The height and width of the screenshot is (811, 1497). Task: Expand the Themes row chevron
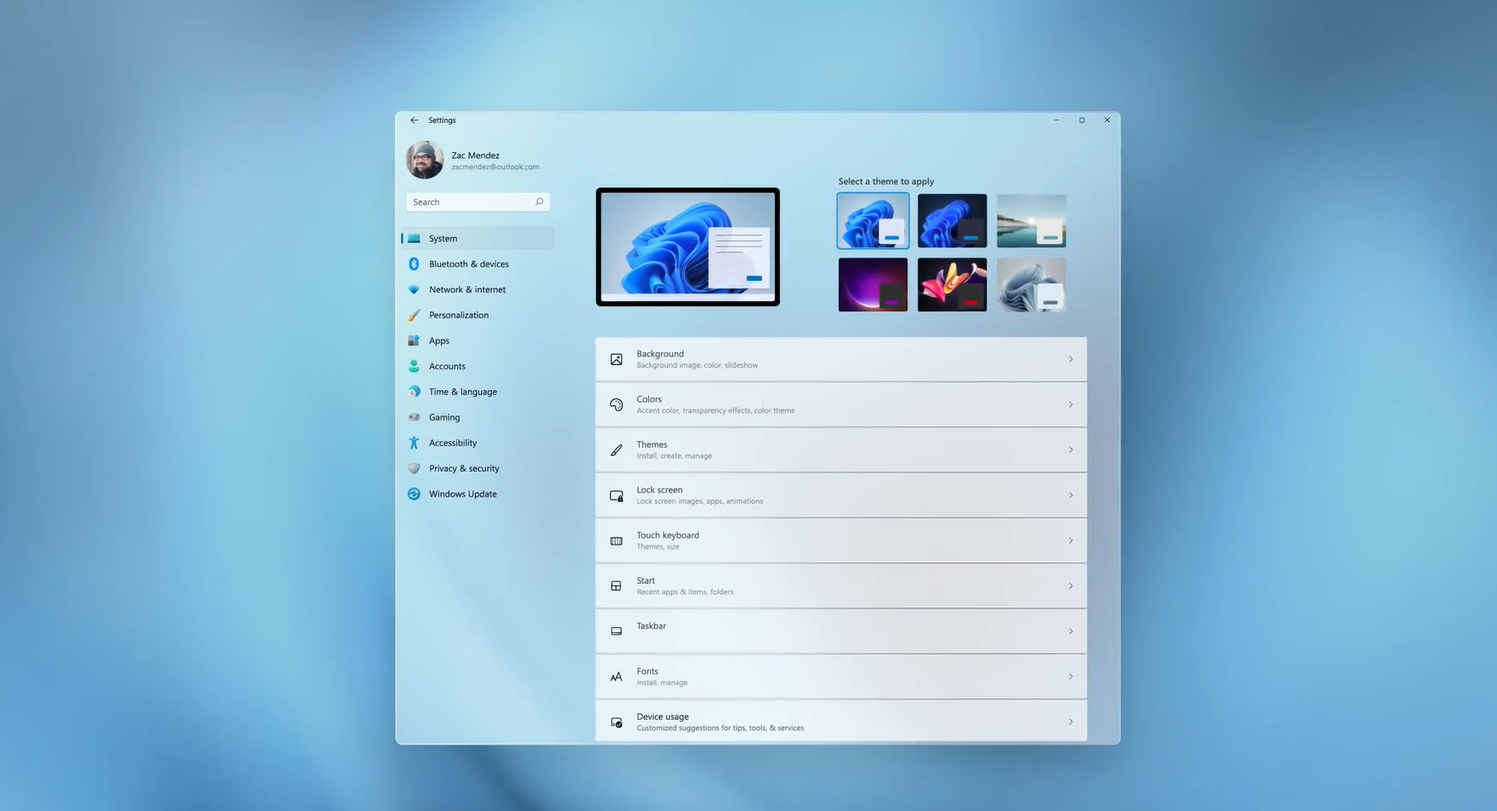[x=1071, y=450]
